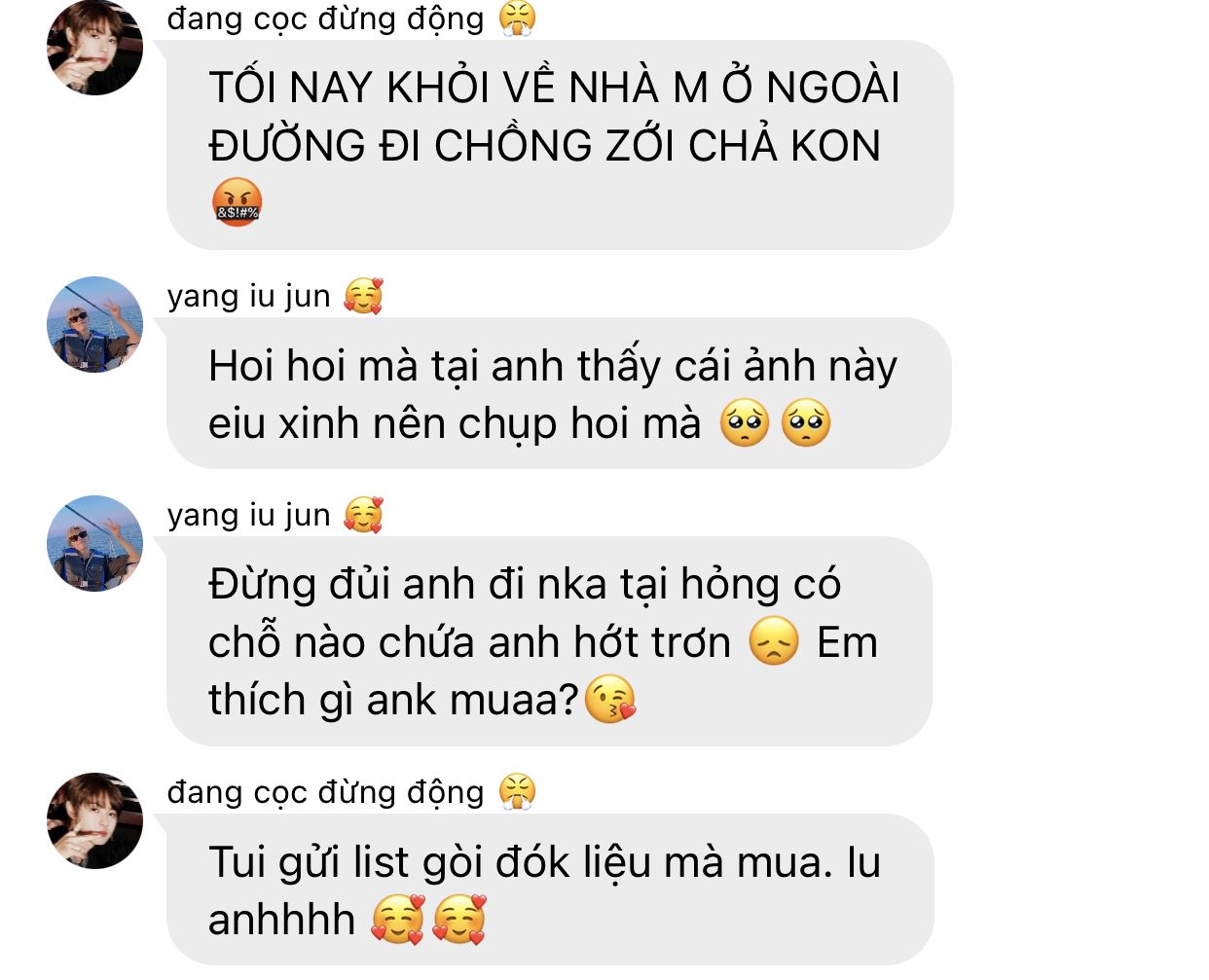The image size is (1209, 980).
Task: Select the "Hoi hoi mà tại anh" message bubble
Action: (x=559, y=393)
